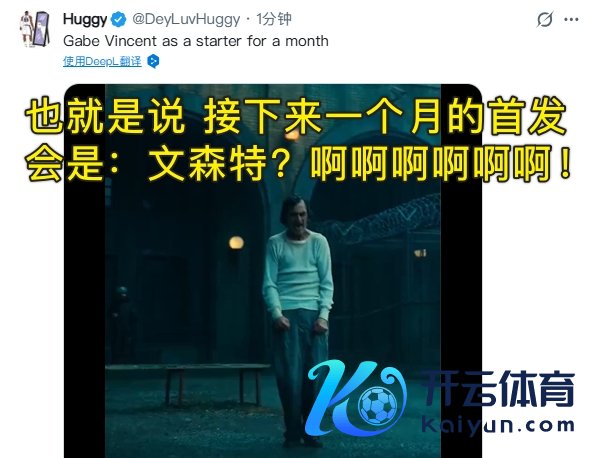The width and height of the screenshot is (590, 458).
Task: Click the blue verified checkmark badge
Action: pyautogui.click(x=119, y=20)
